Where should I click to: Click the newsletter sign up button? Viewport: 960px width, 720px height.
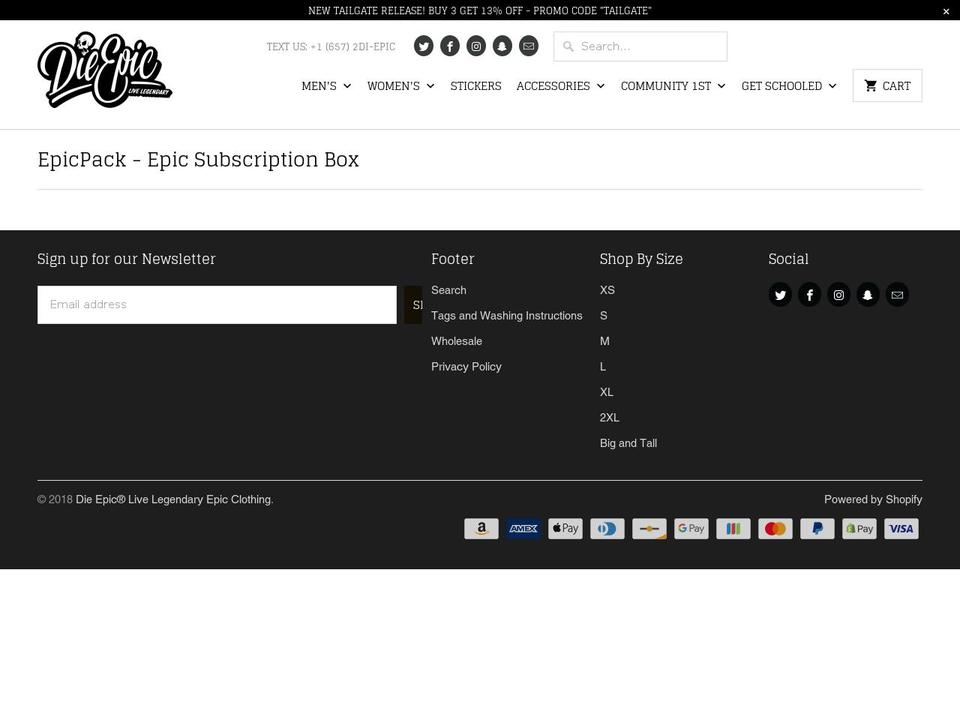tap(413, 305)
